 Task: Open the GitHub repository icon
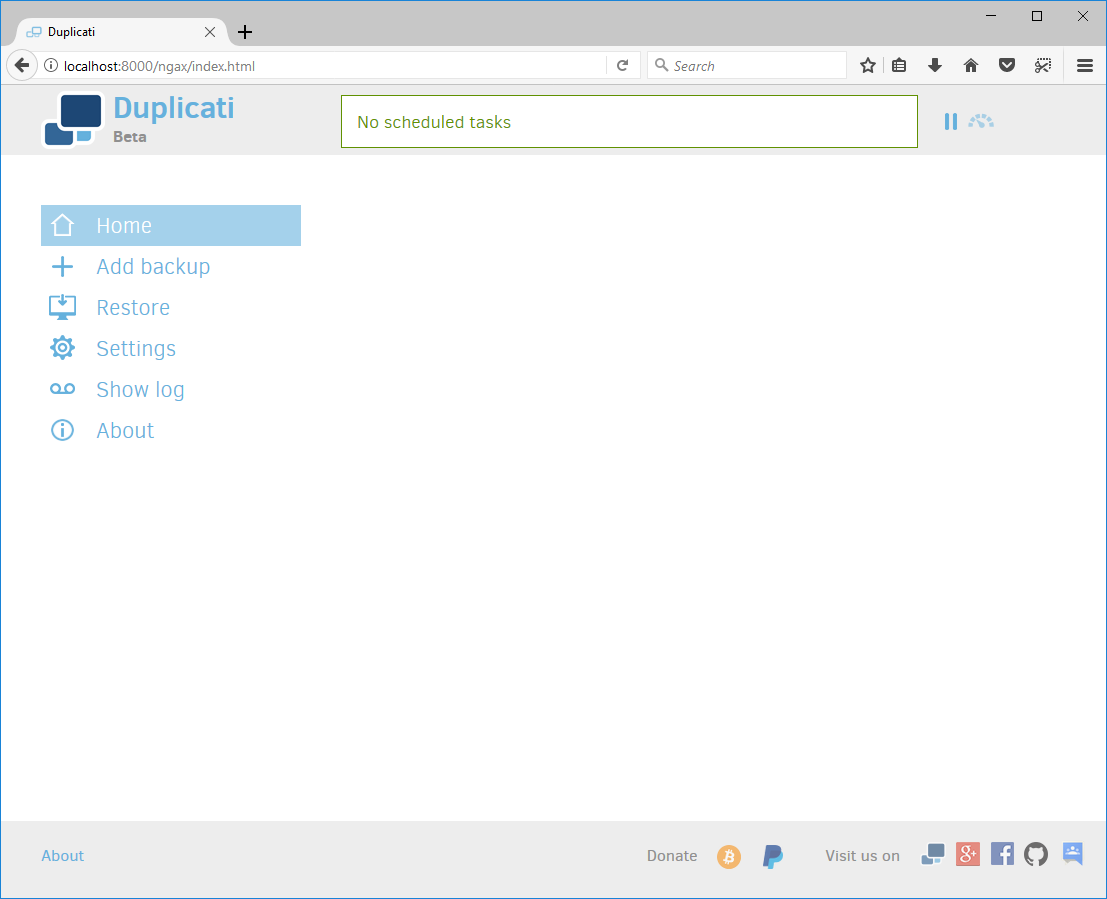tap(1036, 855)
